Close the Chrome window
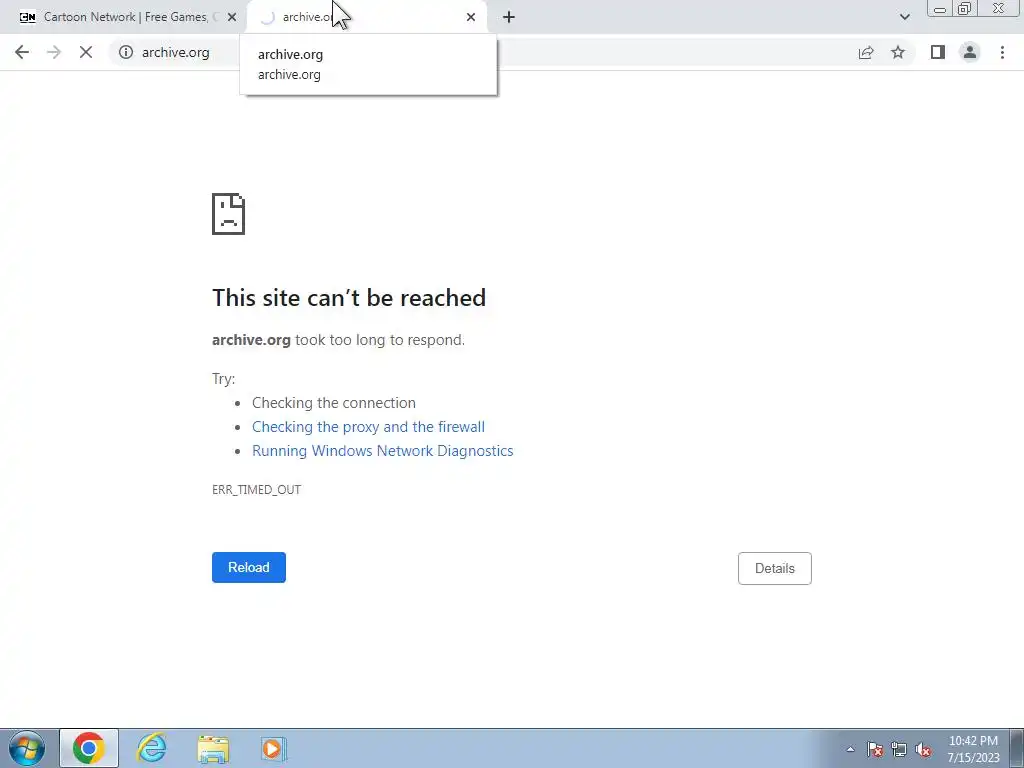Screen dimensions: 1024x768 click(x=999, y=8)
